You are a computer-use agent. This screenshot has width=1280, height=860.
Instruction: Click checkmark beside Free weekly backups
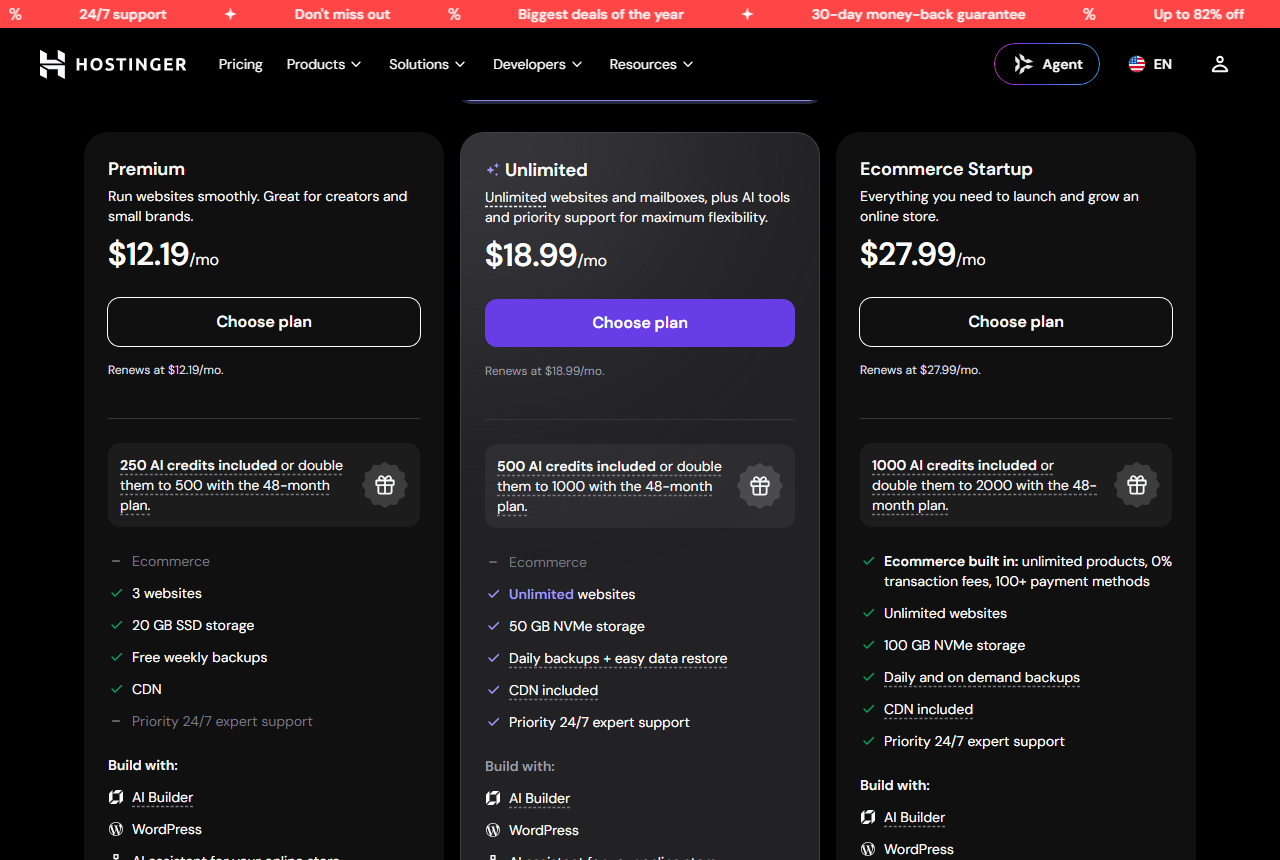click(x=117, y=657)
